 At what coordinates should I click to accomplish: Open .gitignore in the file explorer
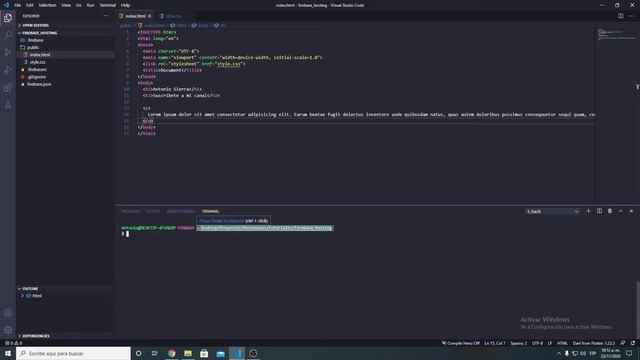click(65, 77)
